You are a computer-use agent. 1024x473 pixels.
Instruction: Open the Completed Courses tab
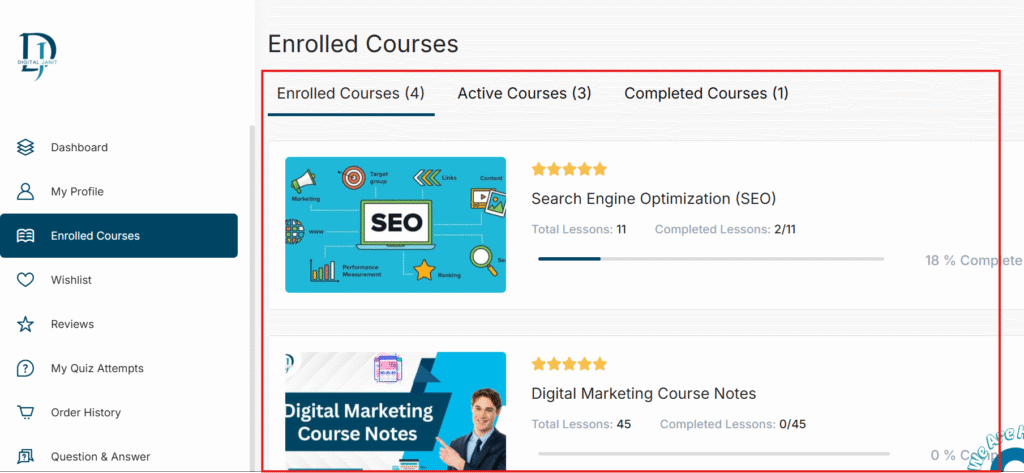(x=706, y=94)
